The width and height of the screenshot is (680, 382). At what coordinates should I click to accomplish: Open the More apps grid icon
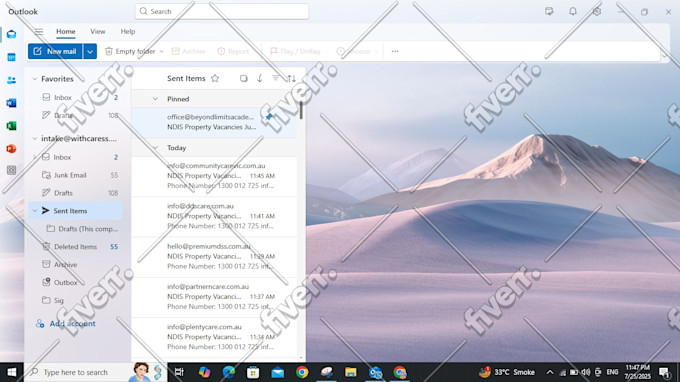coord(11,170)
